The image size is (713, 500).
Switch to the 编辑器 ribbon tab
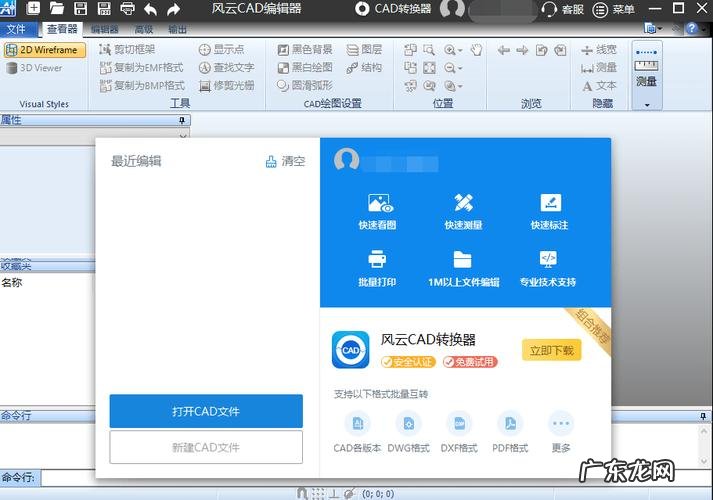point(105,30)
